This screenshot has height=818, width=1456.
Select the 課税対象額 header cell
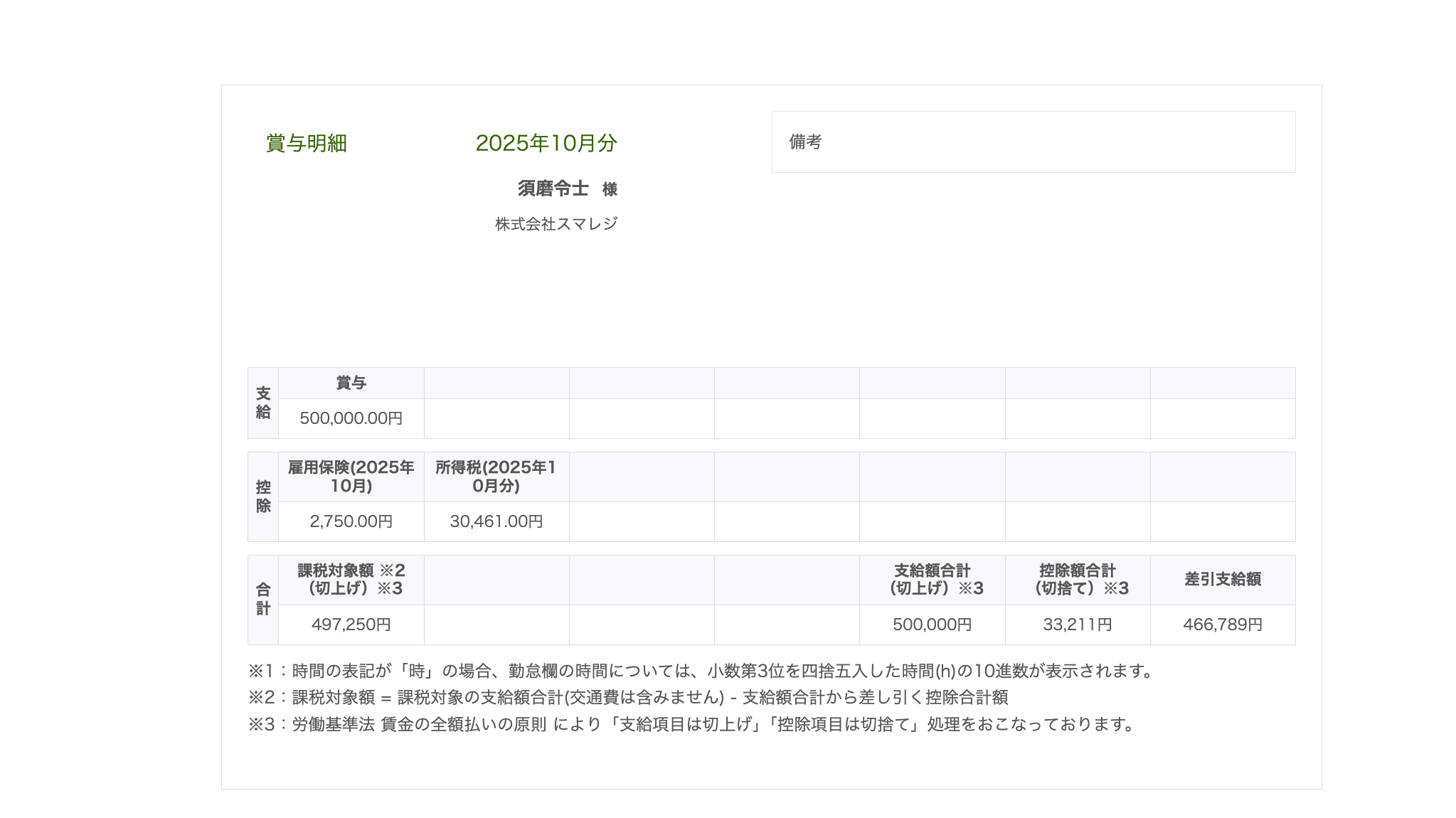(x=350, y=580)
